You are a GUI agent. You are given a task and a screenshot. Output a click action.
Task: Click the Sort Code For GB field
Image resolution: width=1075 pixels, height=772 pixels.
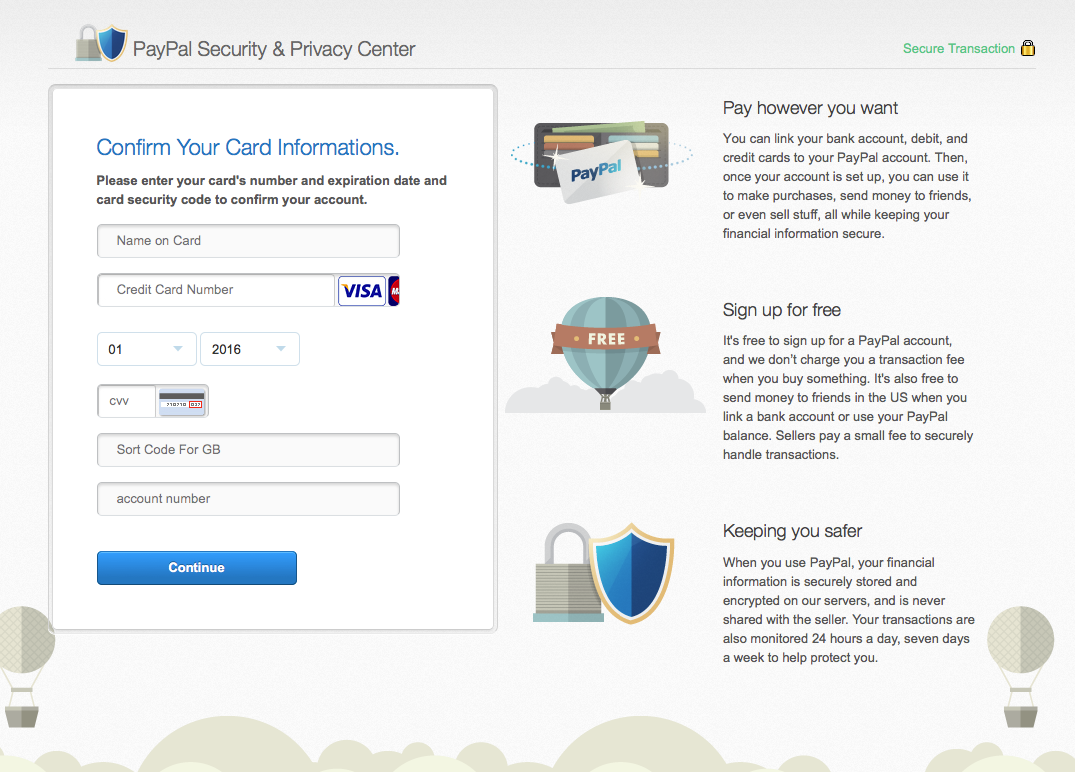pyautogui.click(x=248, y=450)
